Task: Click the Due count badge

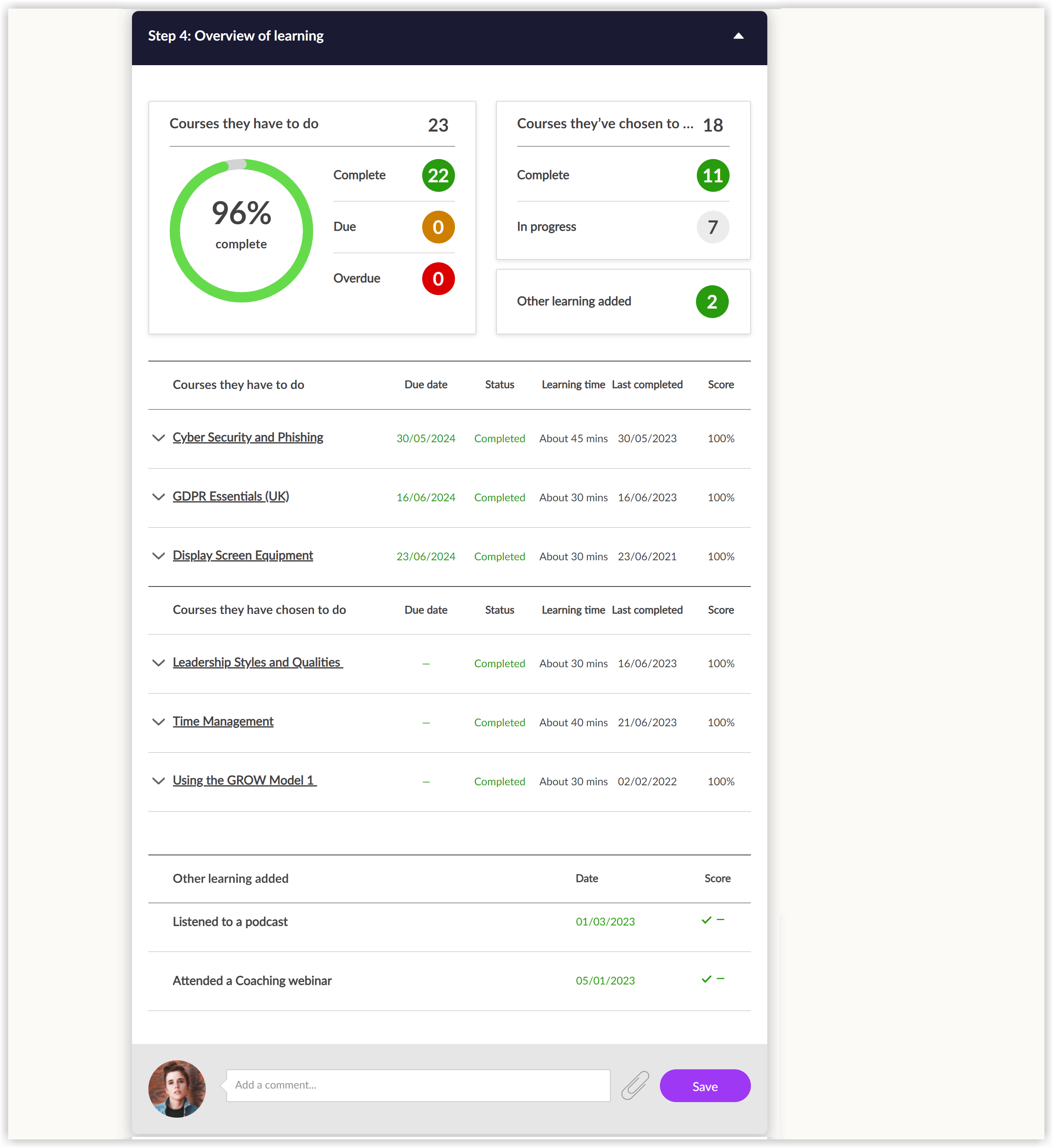Action: [x=438, y=227]
